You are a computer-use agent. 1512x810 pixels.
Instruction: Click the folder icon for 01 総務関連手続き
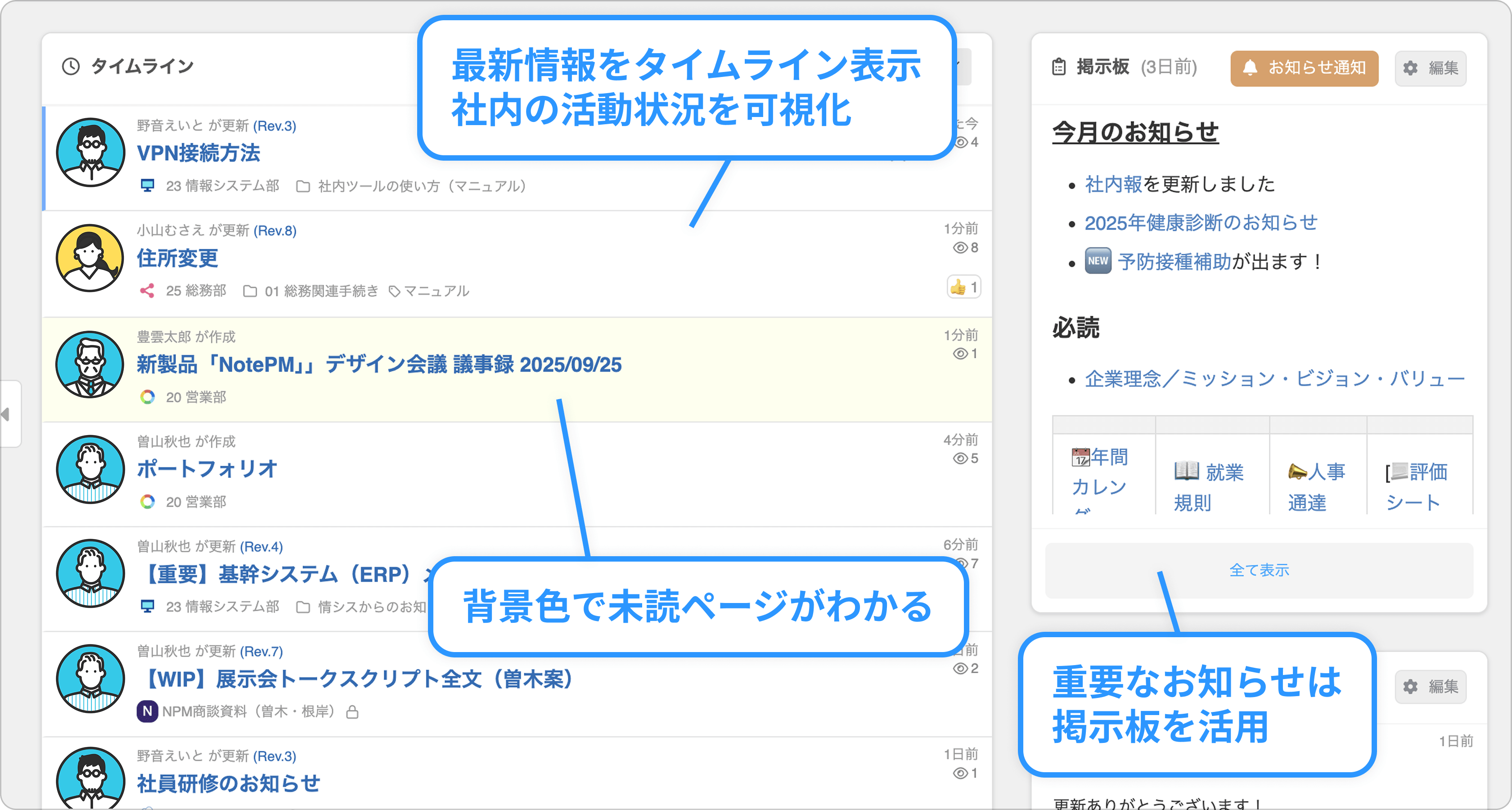pyautogui.click(x=250, y=291)
